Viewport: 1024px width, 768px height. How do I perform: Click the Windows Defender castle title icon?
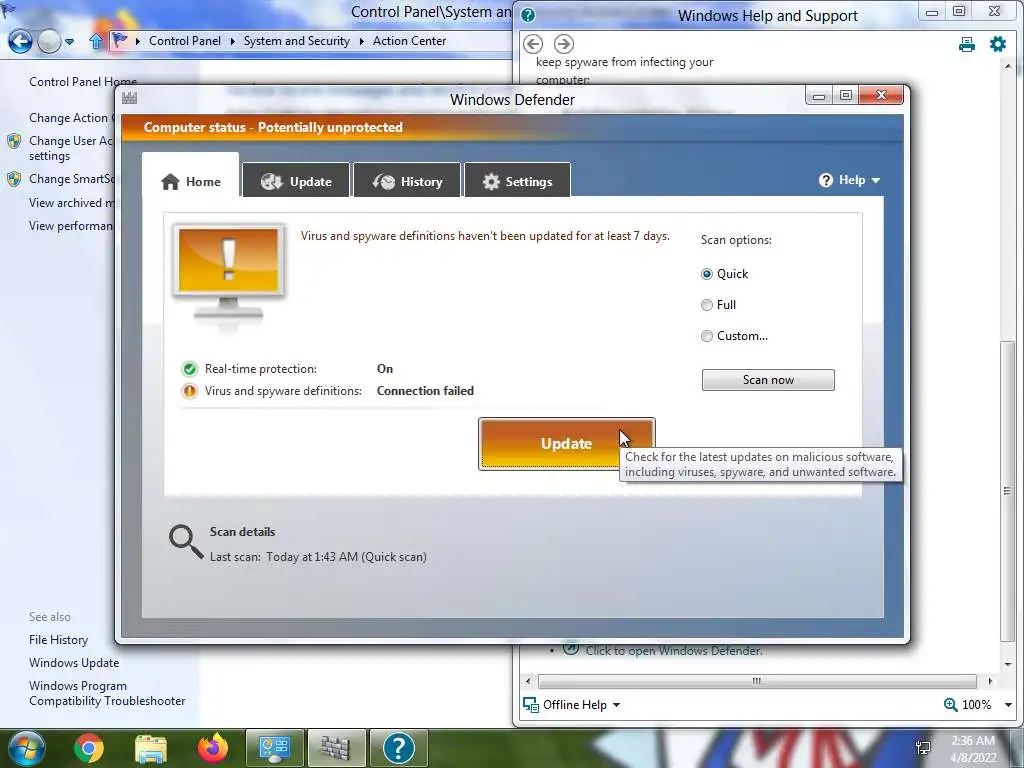[x=129, y=98]
